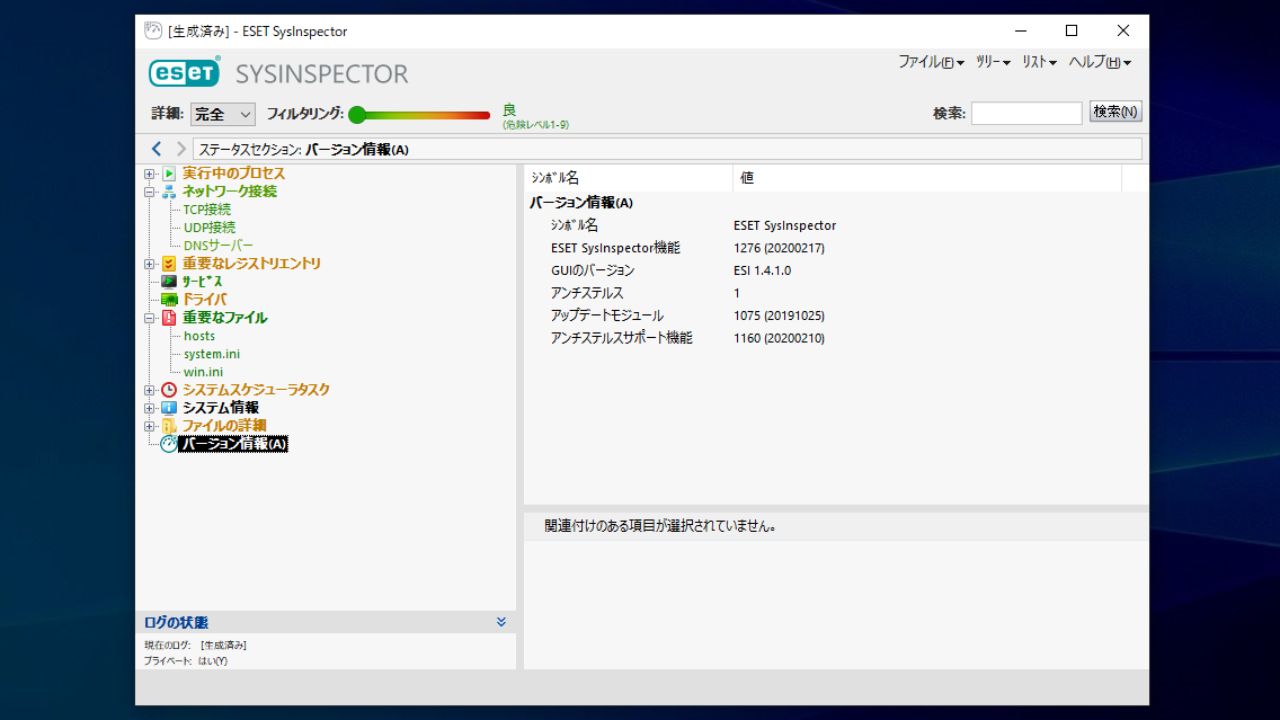The image size is (1280, 720).
Task: Click the ESET SysInspector機能 row
Action: pyautogui.click(x=836, y=248)
